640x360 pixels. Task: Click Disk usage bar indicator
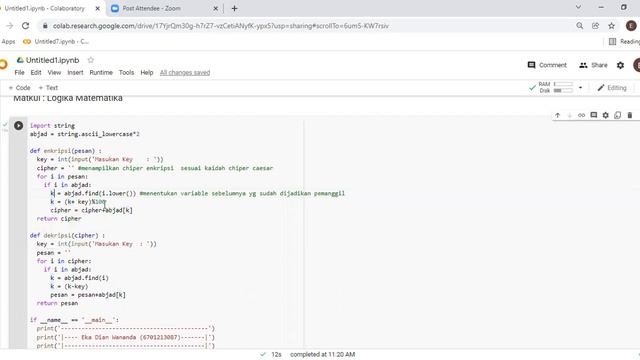(x=563, y=91)
